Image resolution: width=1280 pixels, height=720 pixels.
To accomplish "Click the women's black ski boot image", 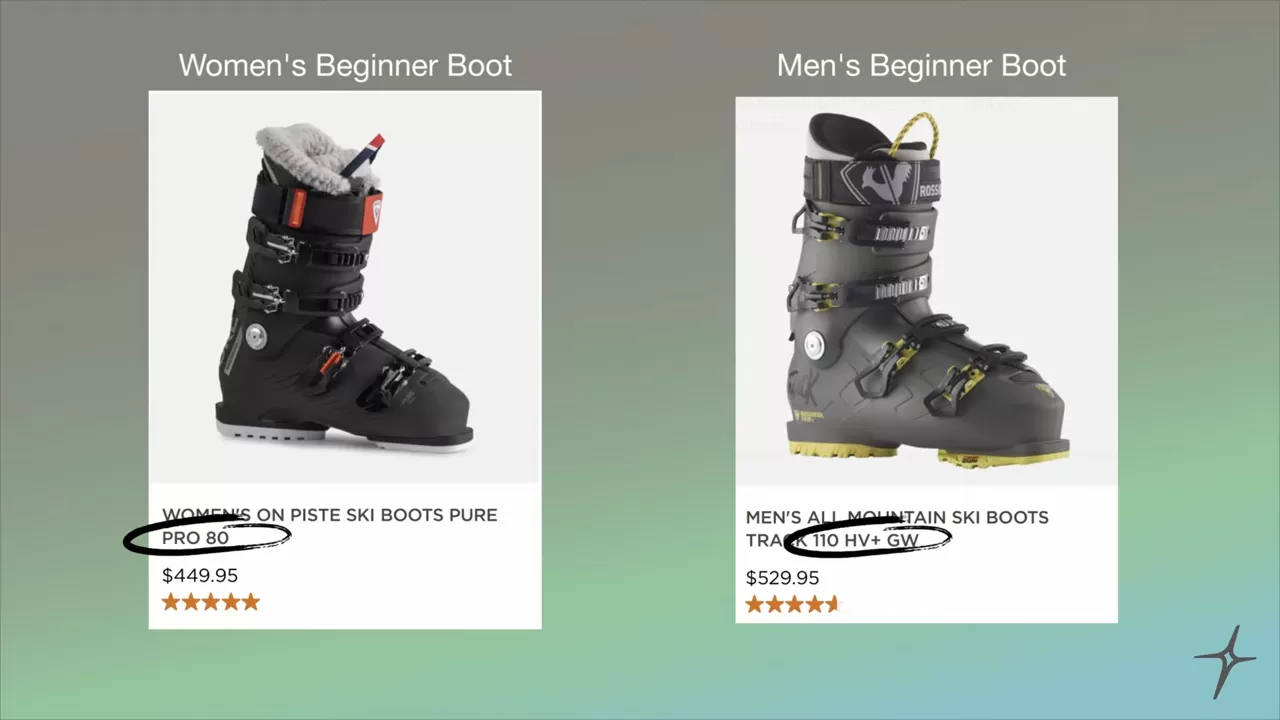I will tap(345, 288).
